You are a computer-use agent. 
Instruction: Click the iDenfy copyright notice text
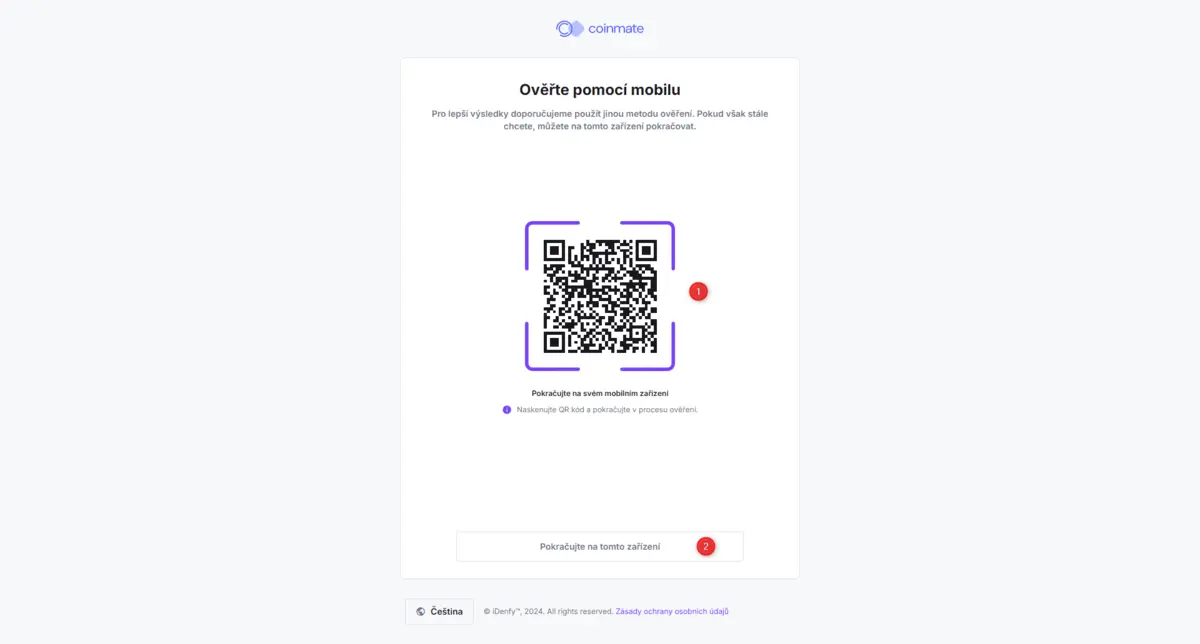(x=548, y=611)
